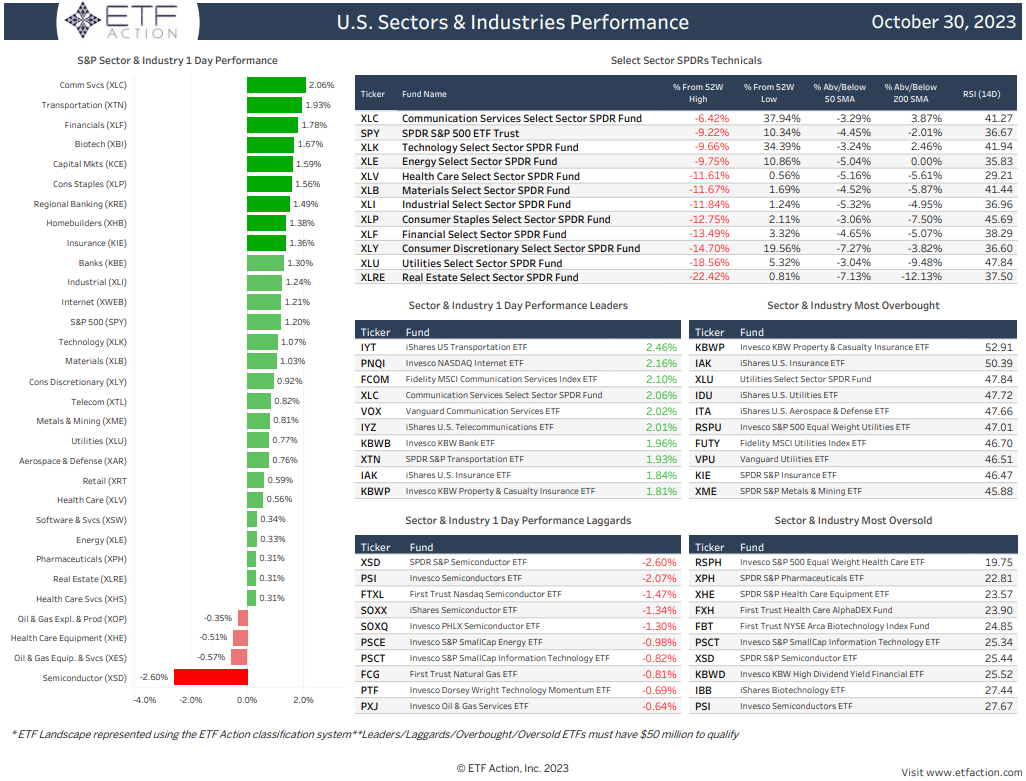This screenshot has width=1026, height=781.
Task: Click the 37.94% 52W Low value
Action: [781, 118]
